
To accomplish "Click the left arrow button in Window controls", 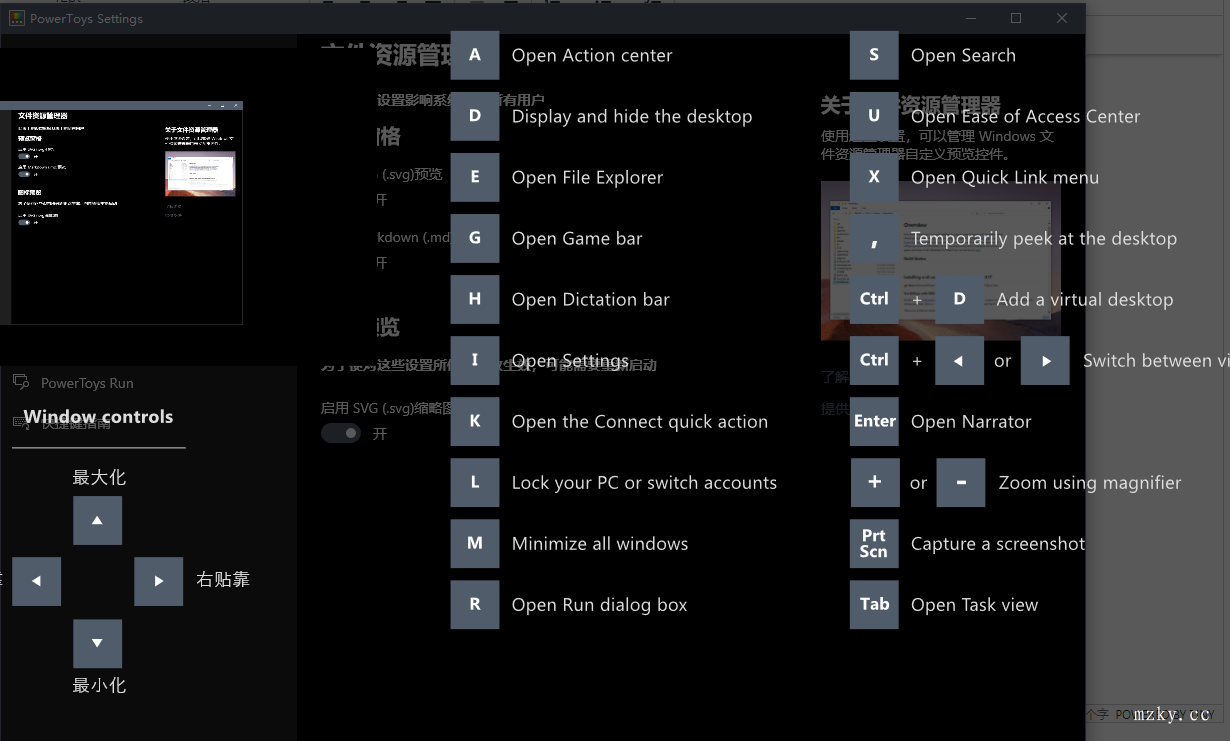I will point(37,581).
